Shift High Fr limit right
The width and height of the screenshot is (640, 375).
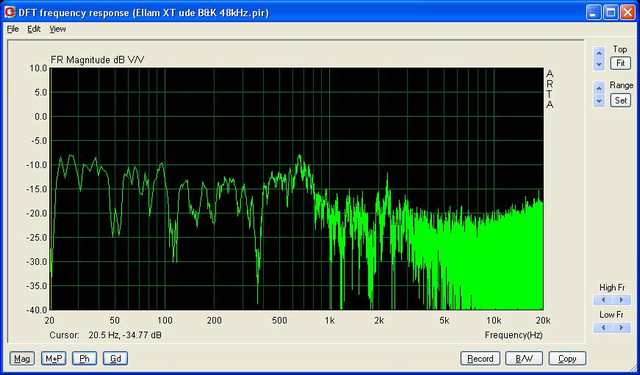622,300
